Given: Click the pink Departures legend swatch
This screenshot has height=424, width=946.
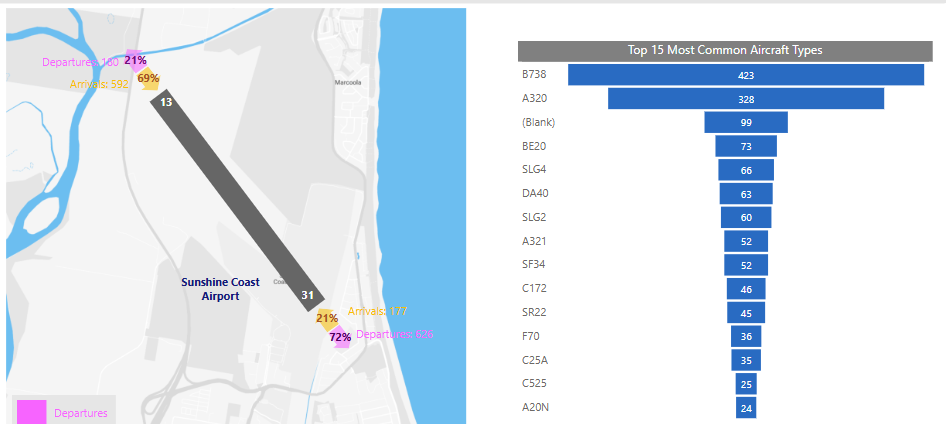Looking at the screenshot, I should (31, 412).
